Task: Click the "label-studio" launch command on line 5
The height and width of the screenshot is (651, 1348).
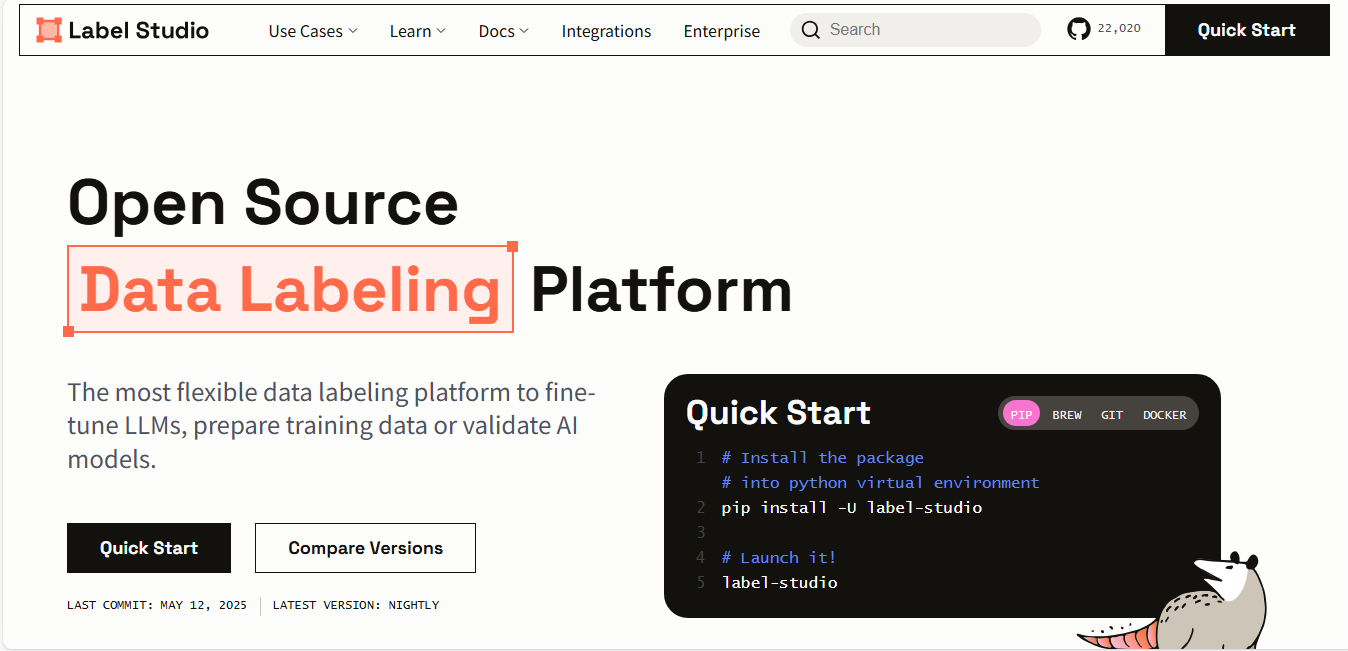Action: (x=779, y=583)
